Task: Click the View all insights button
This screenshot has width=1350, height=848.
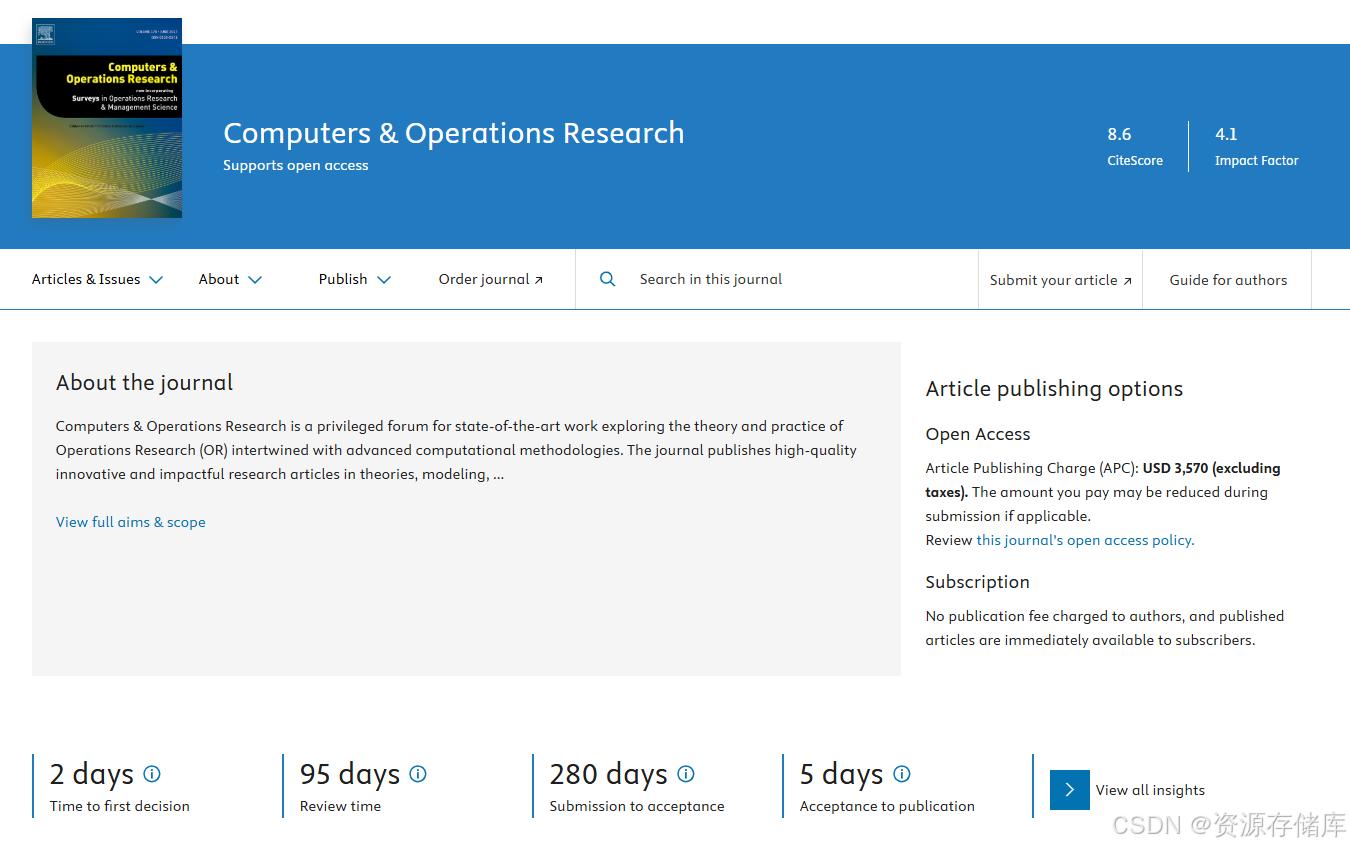Action: (1150, 790)
